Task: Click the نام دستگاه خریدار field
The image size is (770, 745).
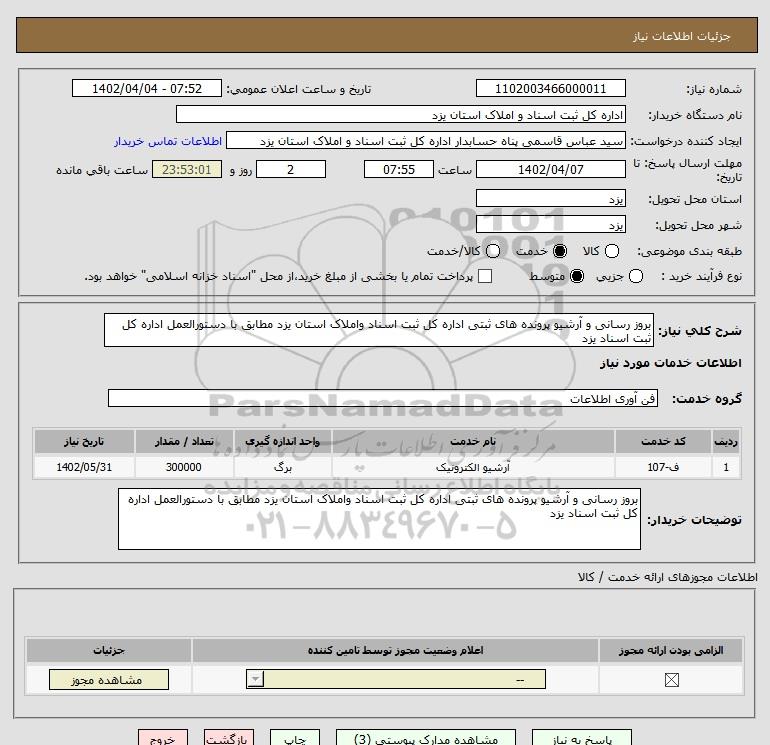Action: (401, 114)
